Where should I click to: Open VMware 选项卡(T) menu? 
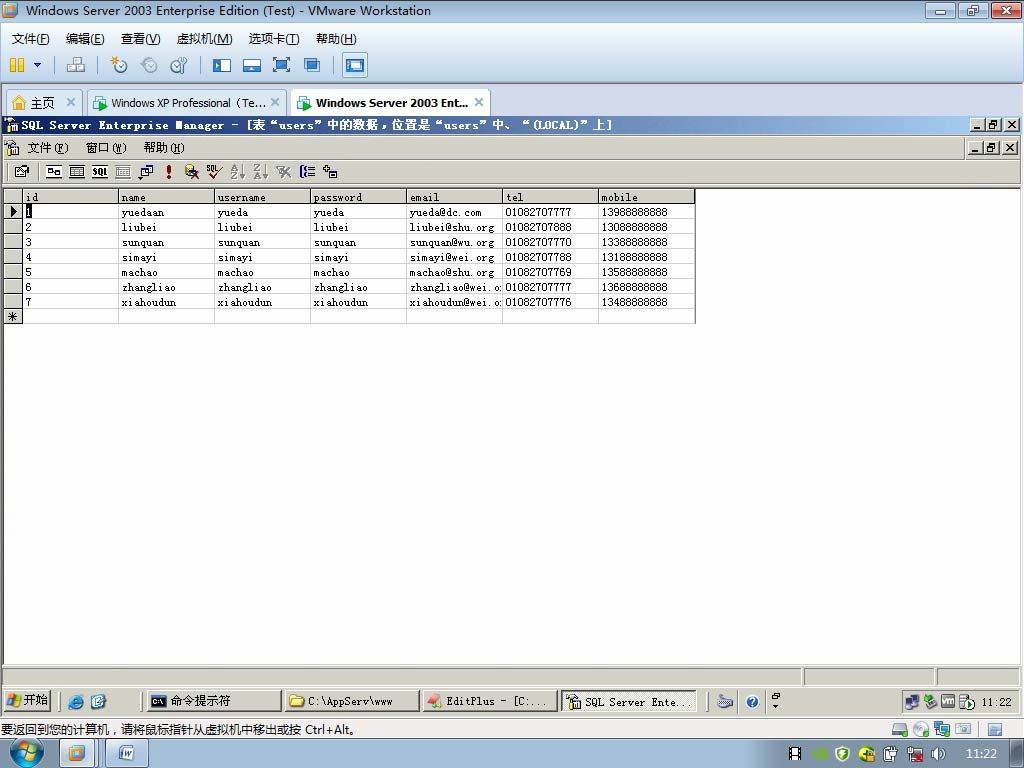[274, 39]
